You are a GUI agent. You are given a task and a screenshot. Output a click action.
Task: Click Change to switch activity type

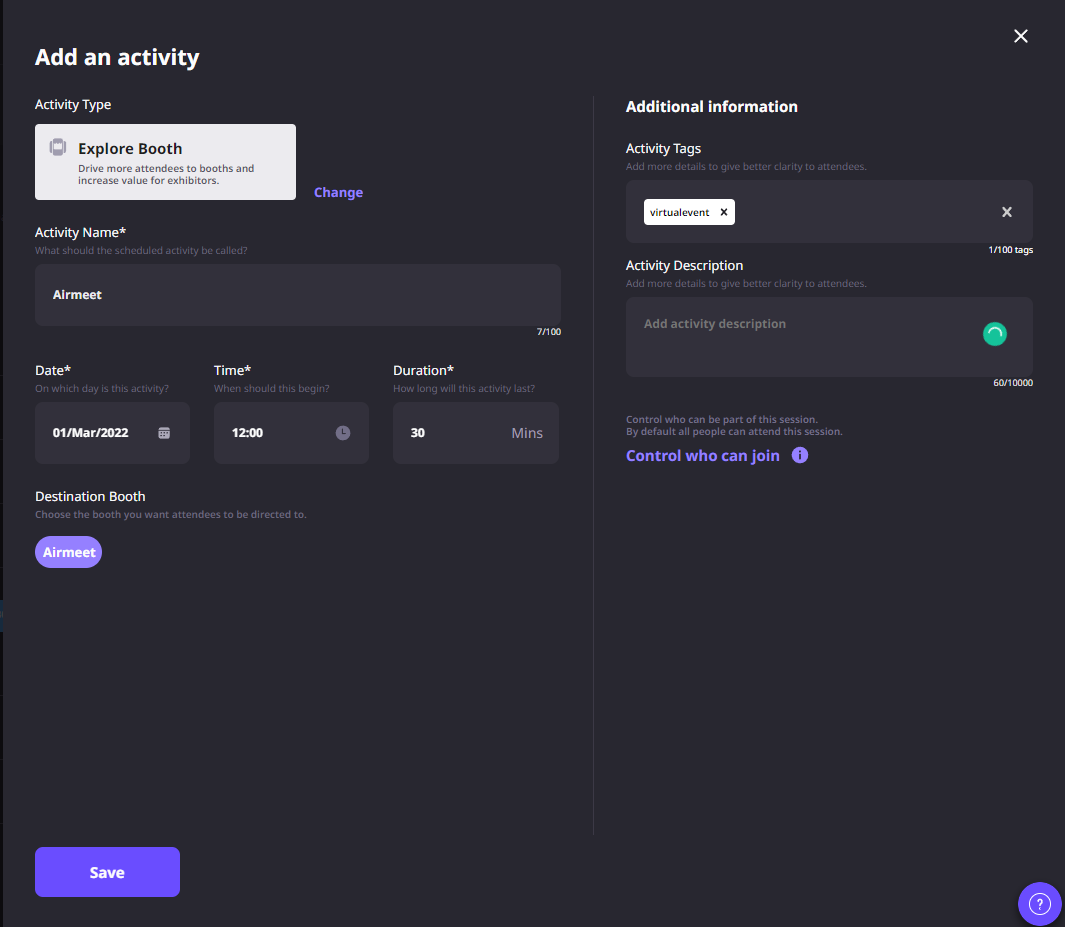338,192
